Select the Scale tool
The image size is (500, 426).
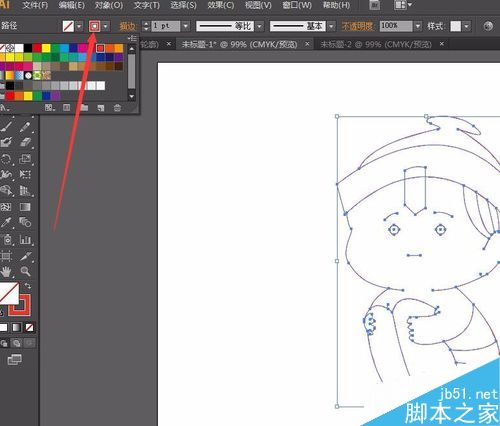(25, 159)
